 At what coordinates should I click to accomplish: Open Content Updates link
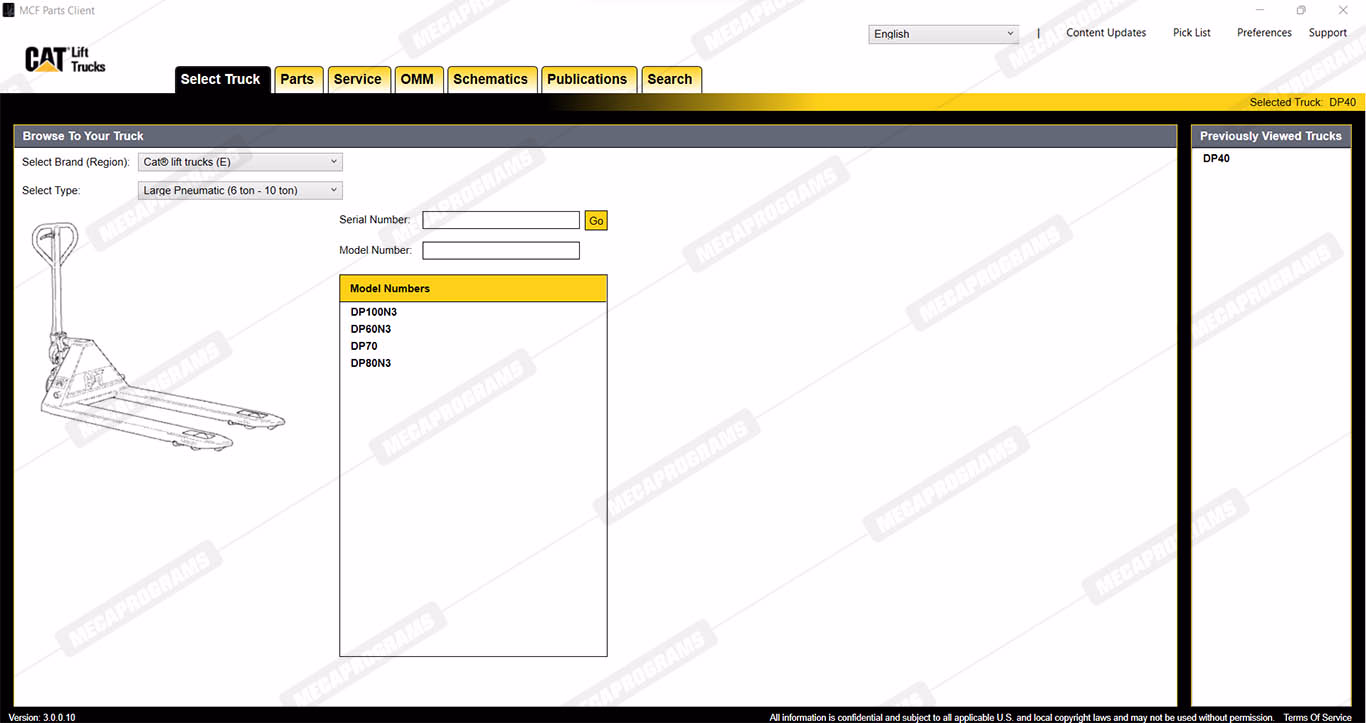point(1106,33)
